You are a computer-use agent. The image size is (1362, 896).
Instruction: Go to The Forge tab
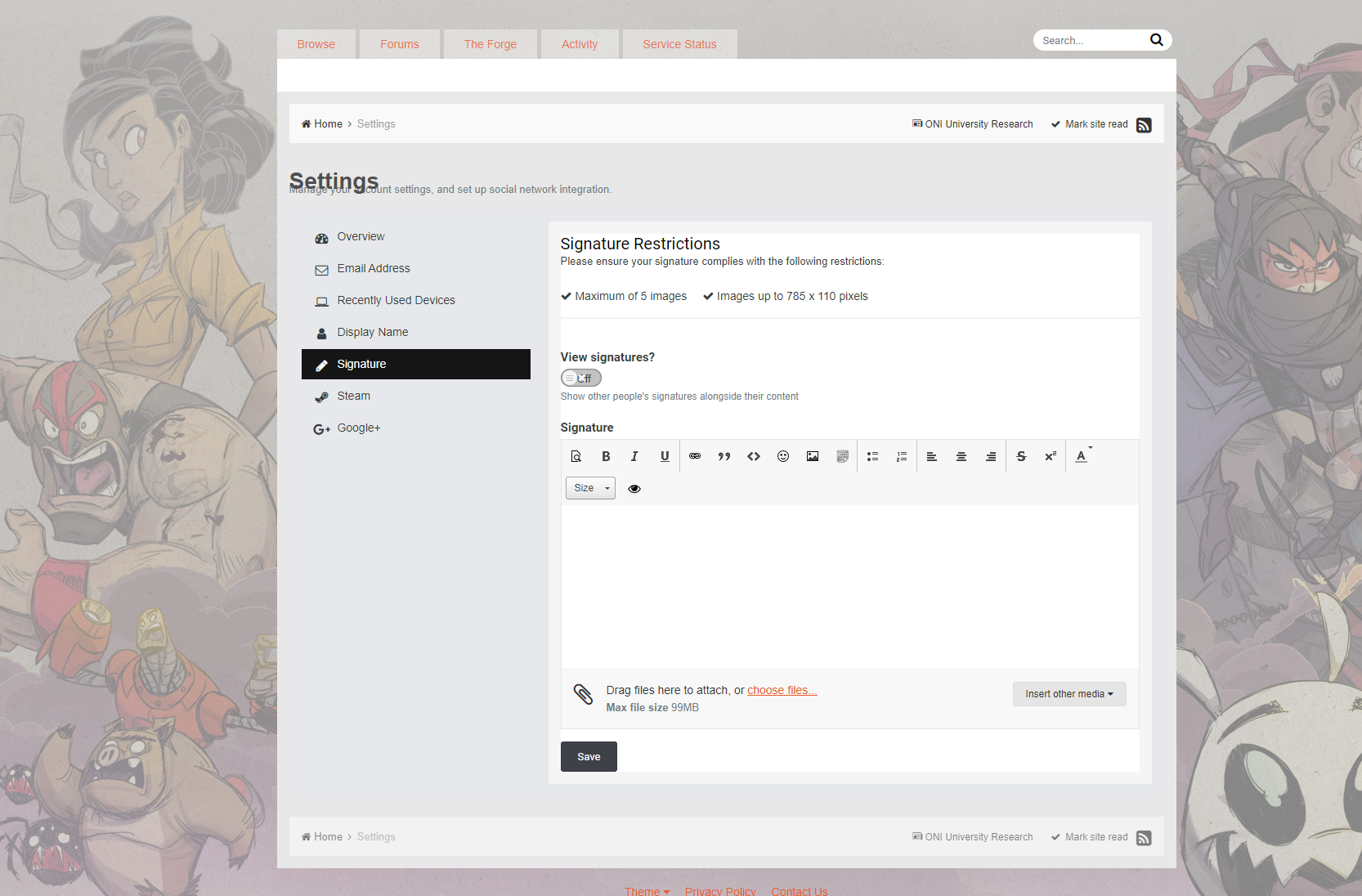coord(491,44)
